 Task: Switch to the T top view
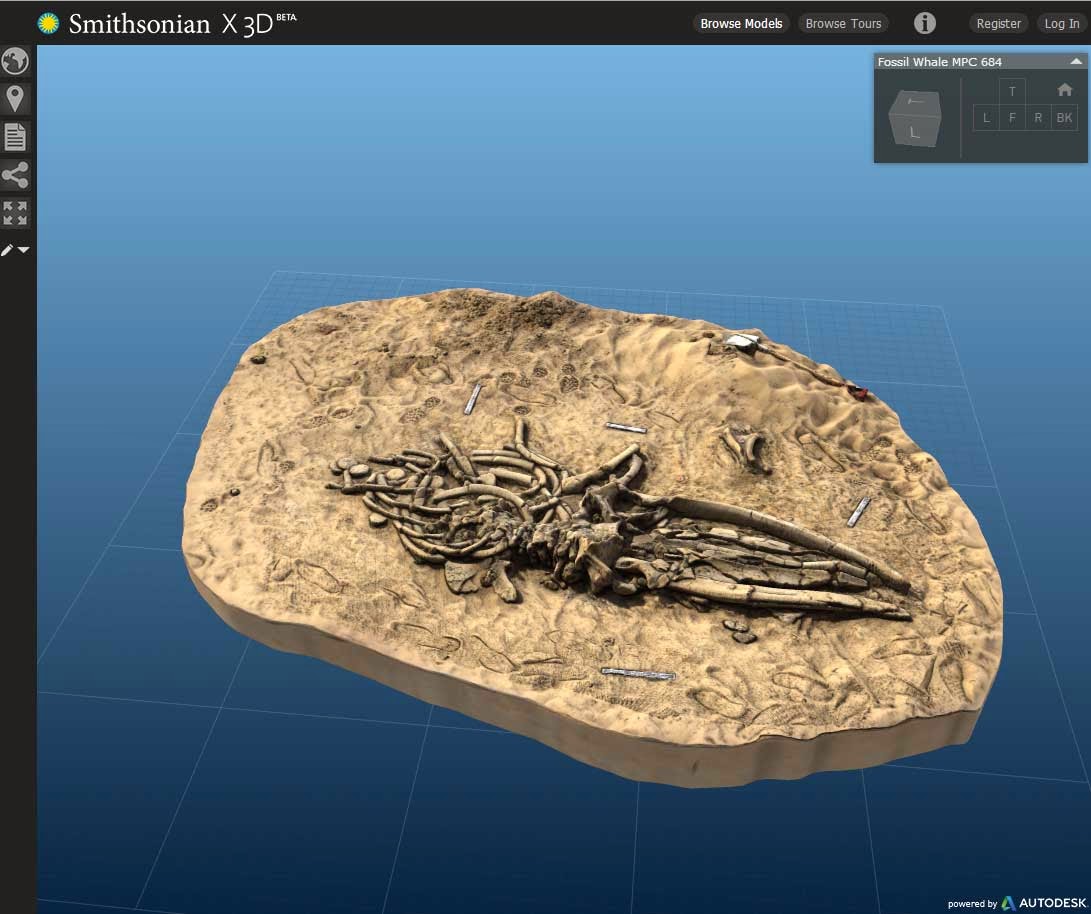tap(1012, 91)
